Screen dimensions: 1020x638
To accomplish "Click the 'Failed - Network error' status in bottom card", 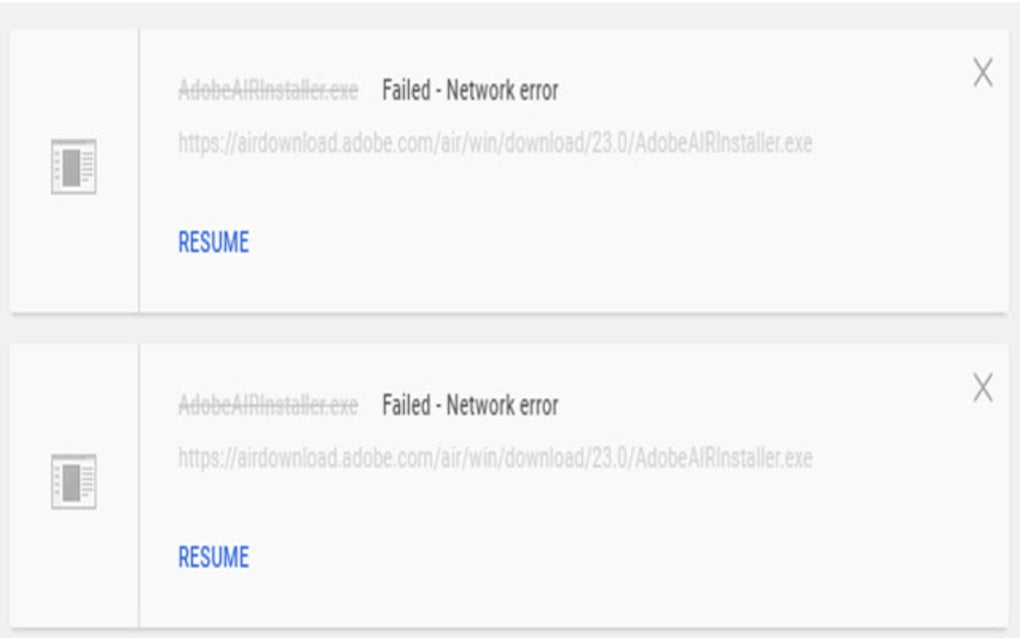I will pos(470,405).
